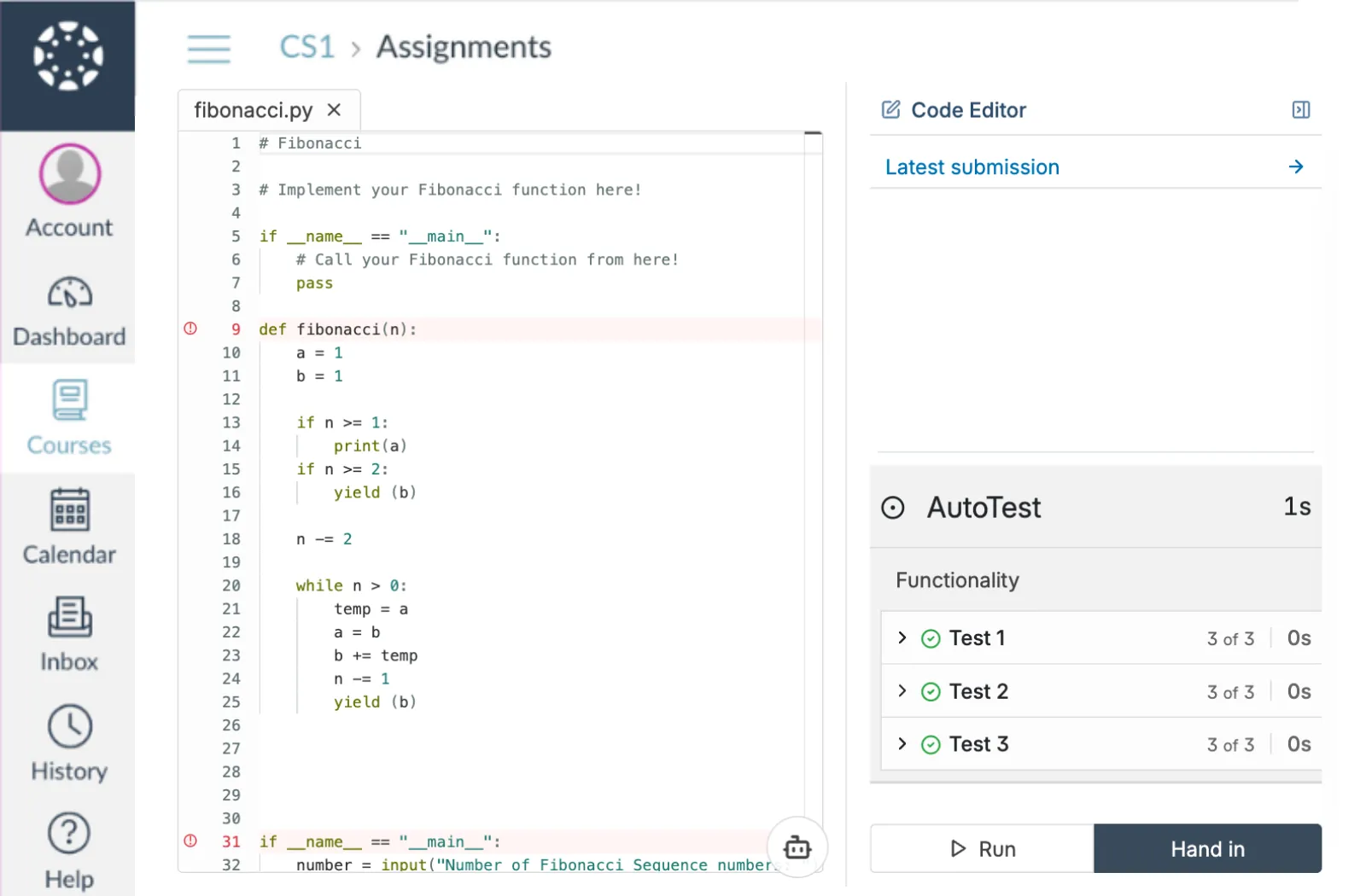
Task: Click the Latest submission arrow icon
Action: (1296, 166)
